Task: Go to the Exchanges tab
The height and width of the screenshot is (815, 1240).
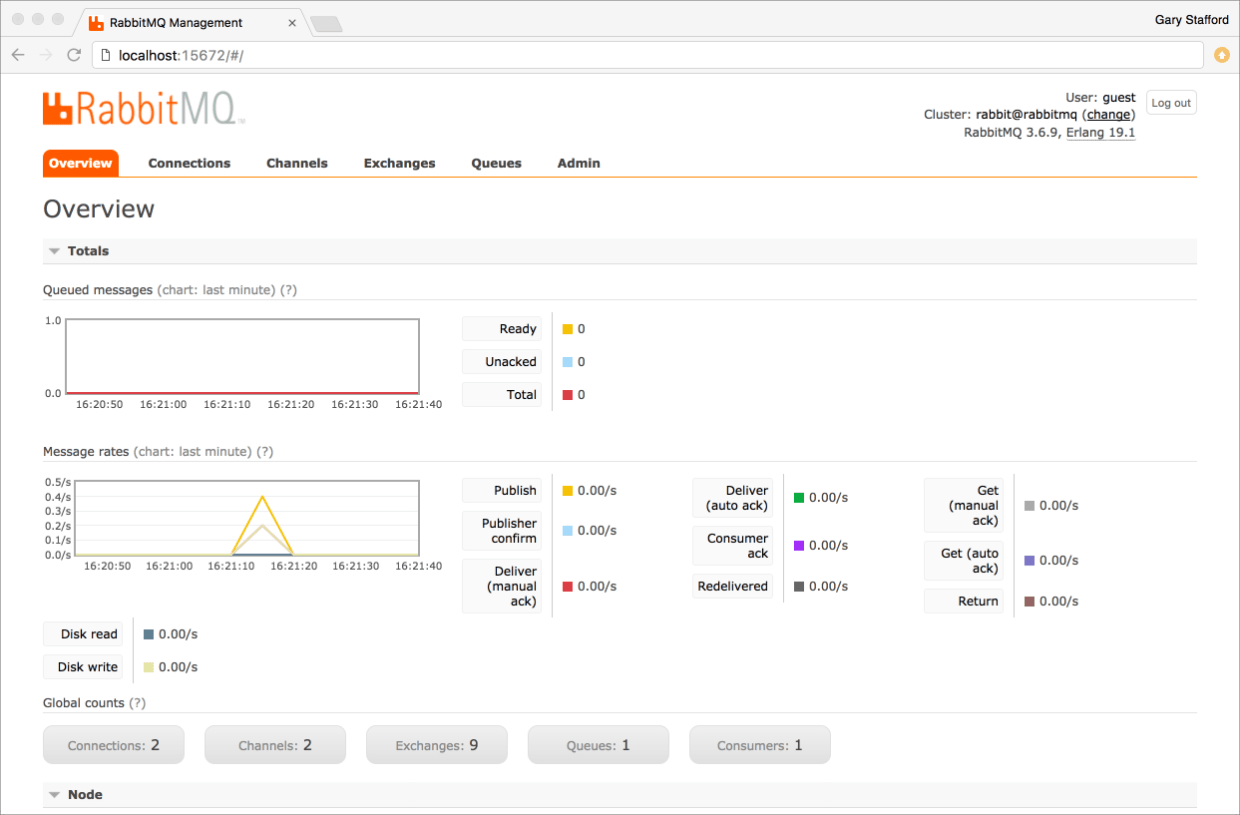Action: coord(400,163)
